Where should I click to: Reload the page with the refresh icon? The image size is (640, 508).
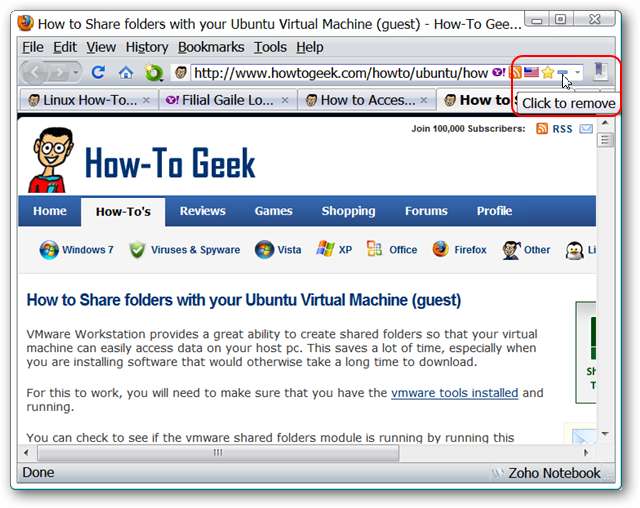tap(98, 73)
